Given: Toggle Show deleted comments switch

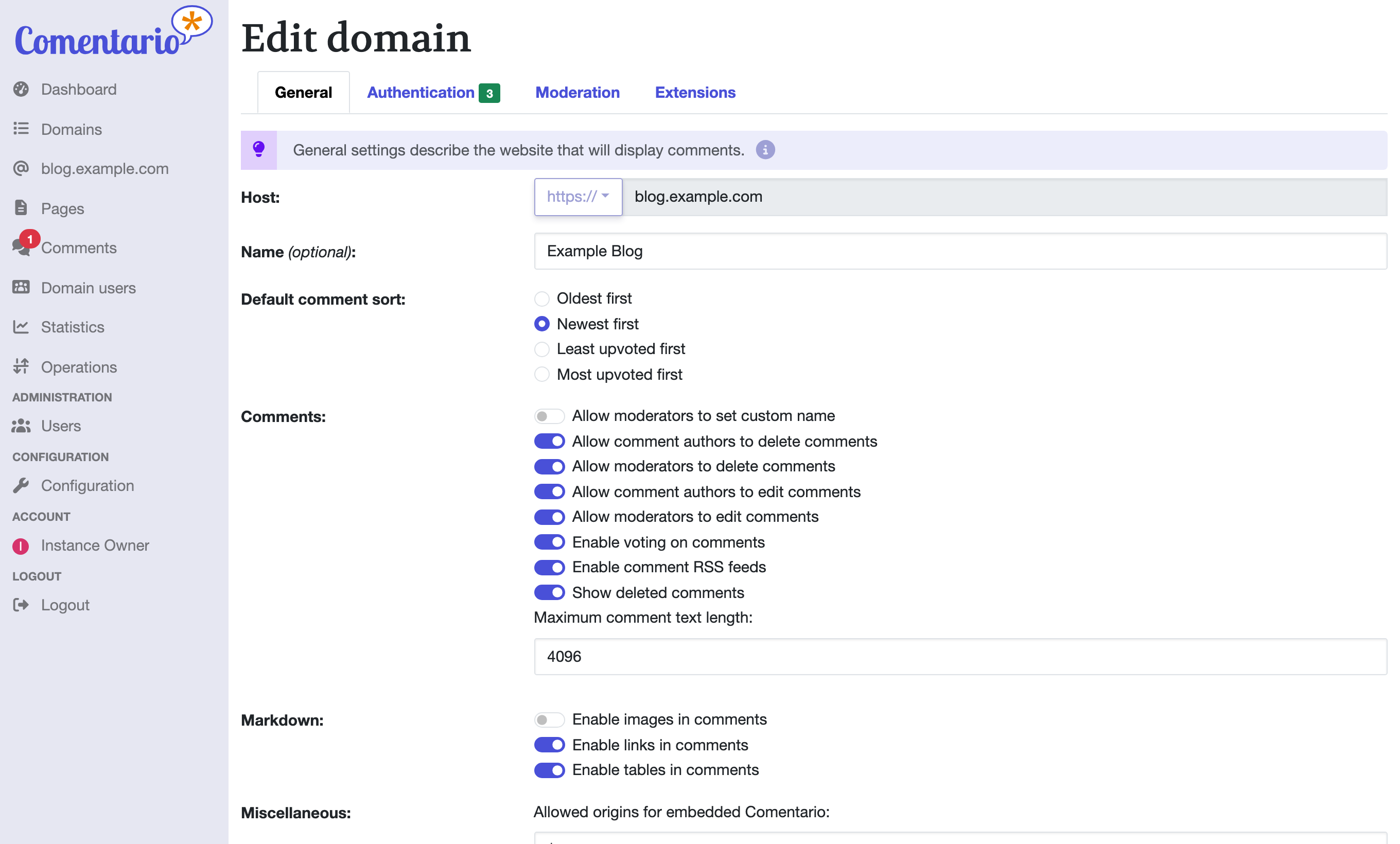Looking at the screenshot, I should click(x=549, y=593).
